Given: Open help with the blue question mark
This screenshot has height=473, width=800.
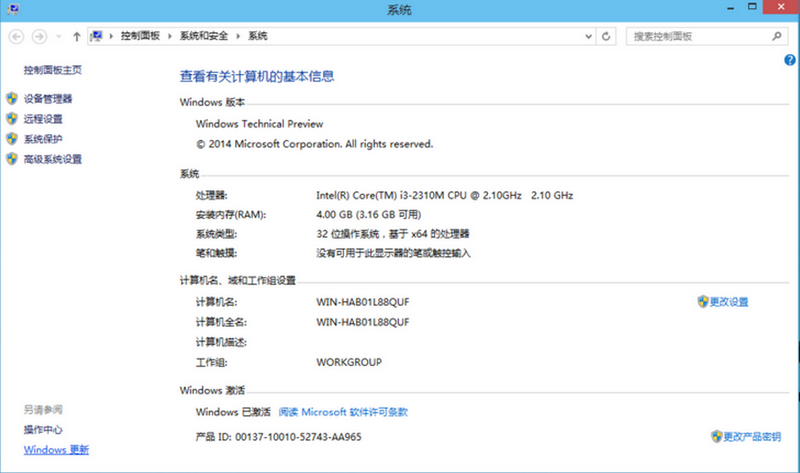Looking at the screenshot, I should [790, 61].
